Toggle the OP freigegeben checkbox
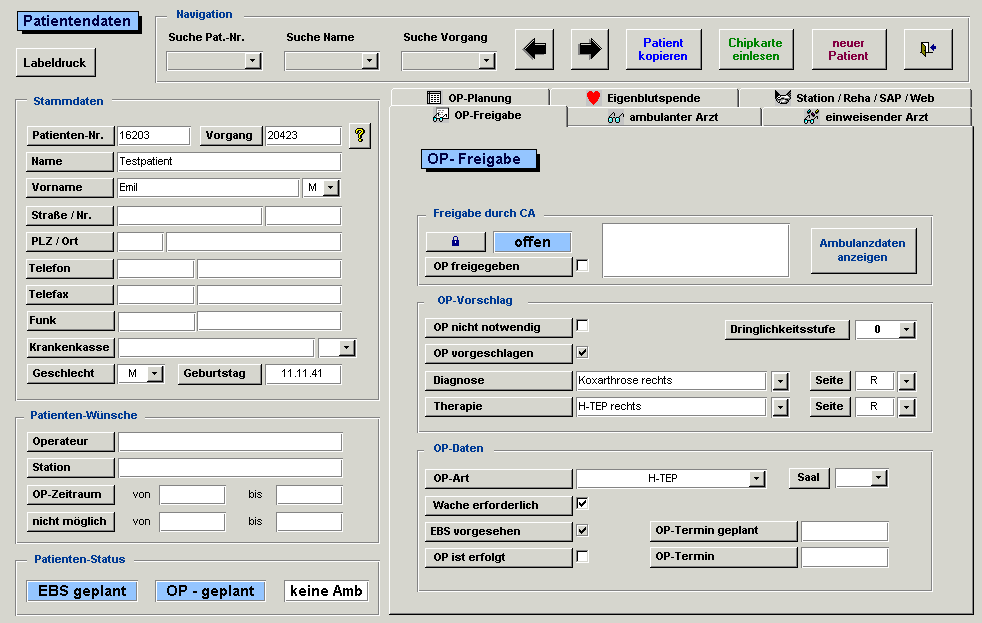The height and width of the screenshot is (623, 982). pyautogui.click(x=582, y=265)
